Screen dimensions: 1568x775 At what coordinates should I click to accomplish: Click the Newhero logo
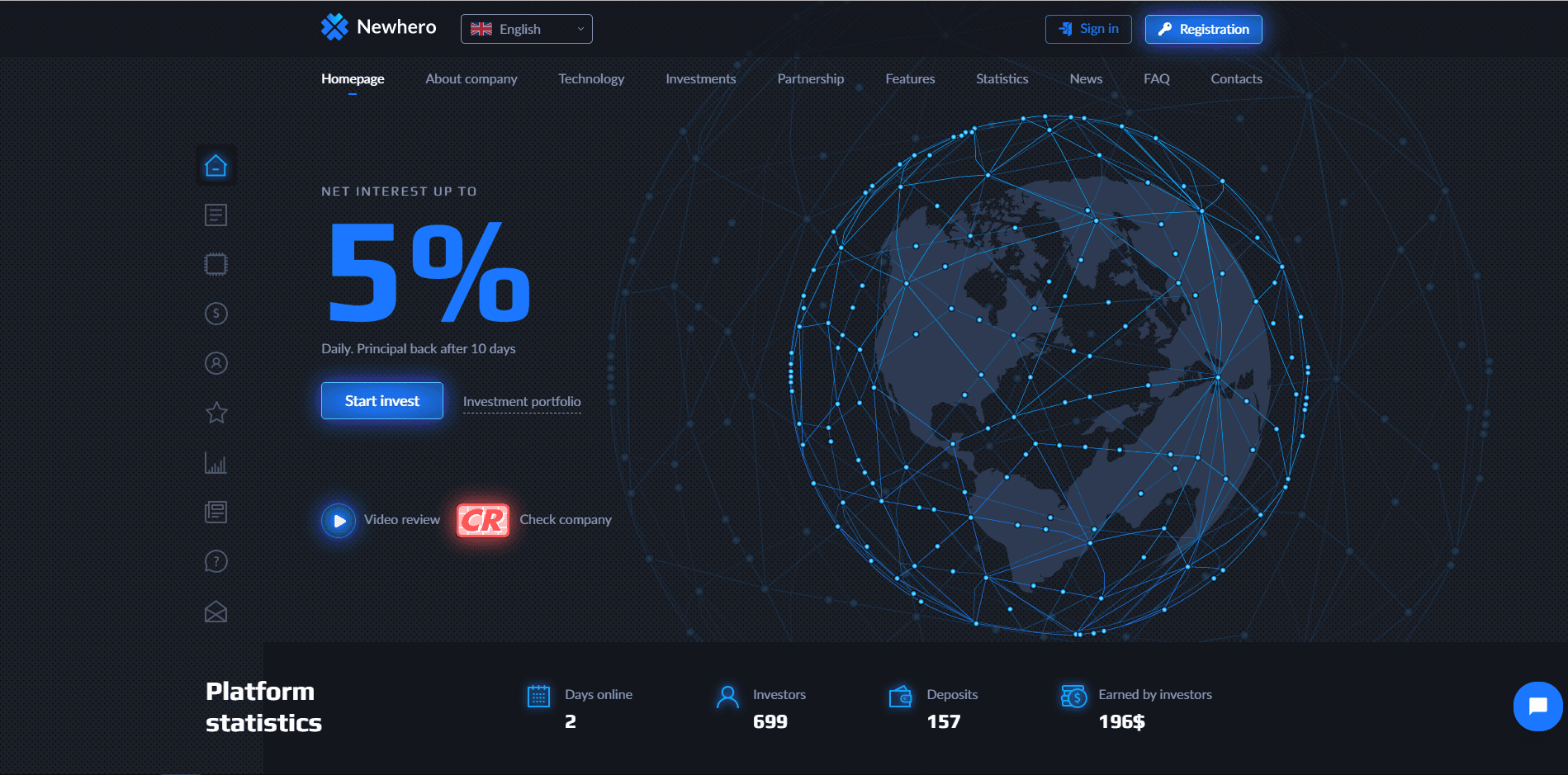[x=378, y=27]
